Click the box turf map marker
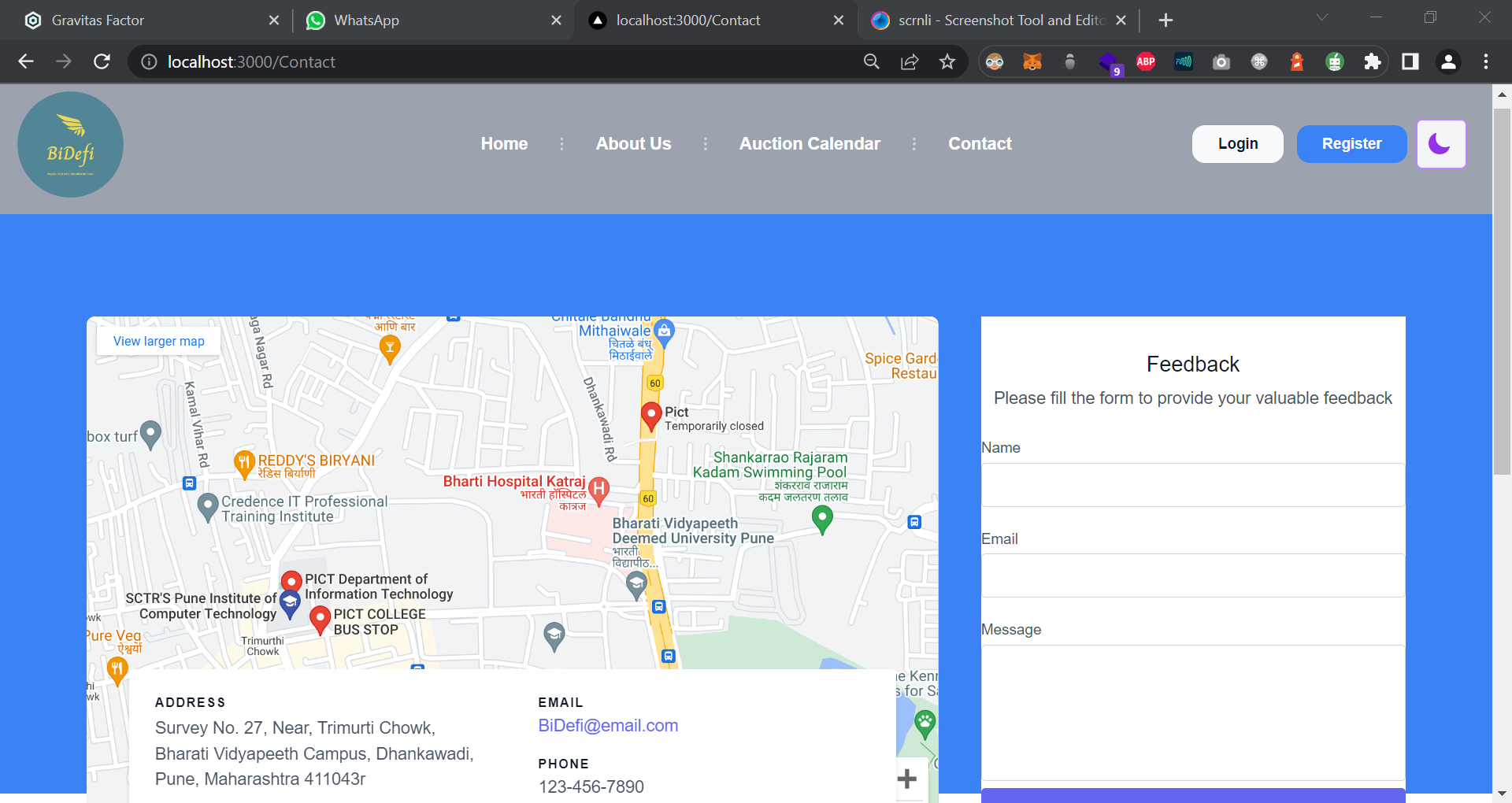 150,435
